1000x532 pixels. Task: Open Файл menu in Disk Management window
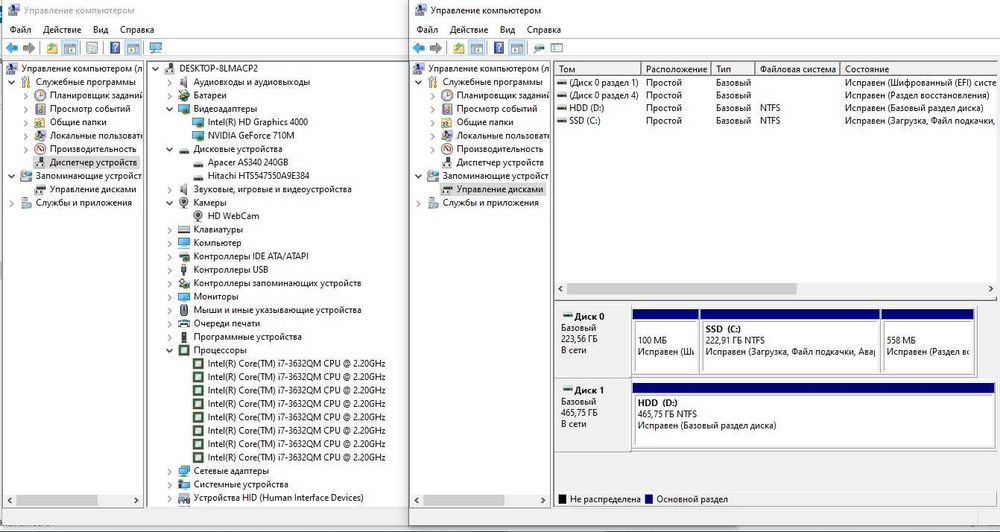427,29
